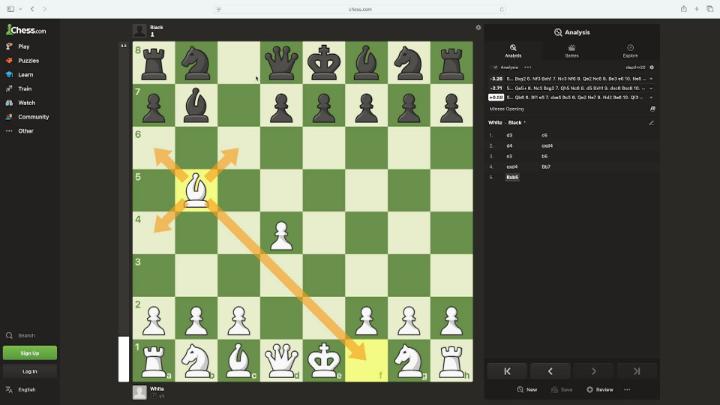Screen dimensions: 720x405
Task: Switch to the Games tab
Action: point(572,51)
